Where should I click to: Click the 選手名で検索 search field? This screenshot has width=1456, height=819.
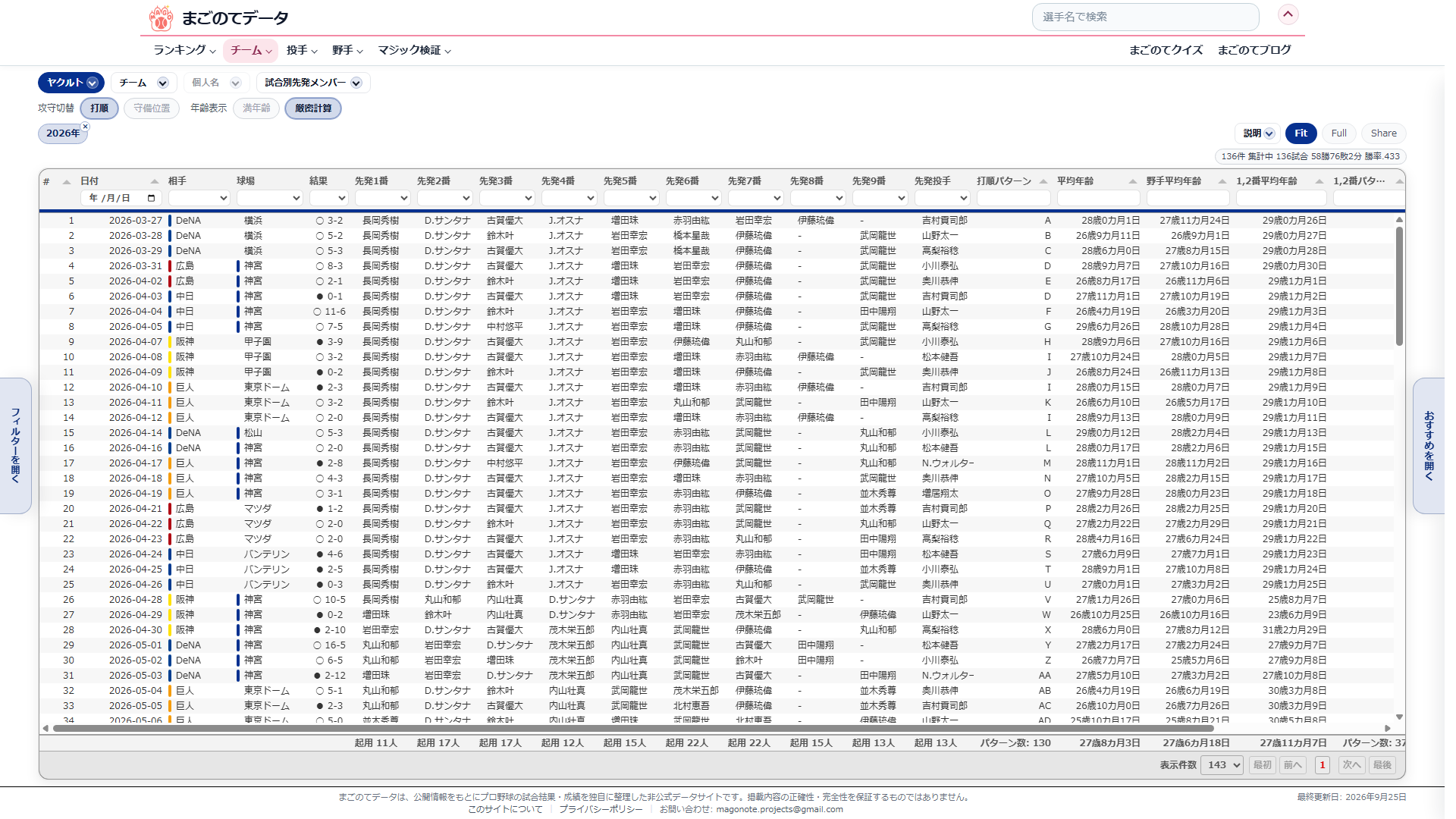point(1145,17)
